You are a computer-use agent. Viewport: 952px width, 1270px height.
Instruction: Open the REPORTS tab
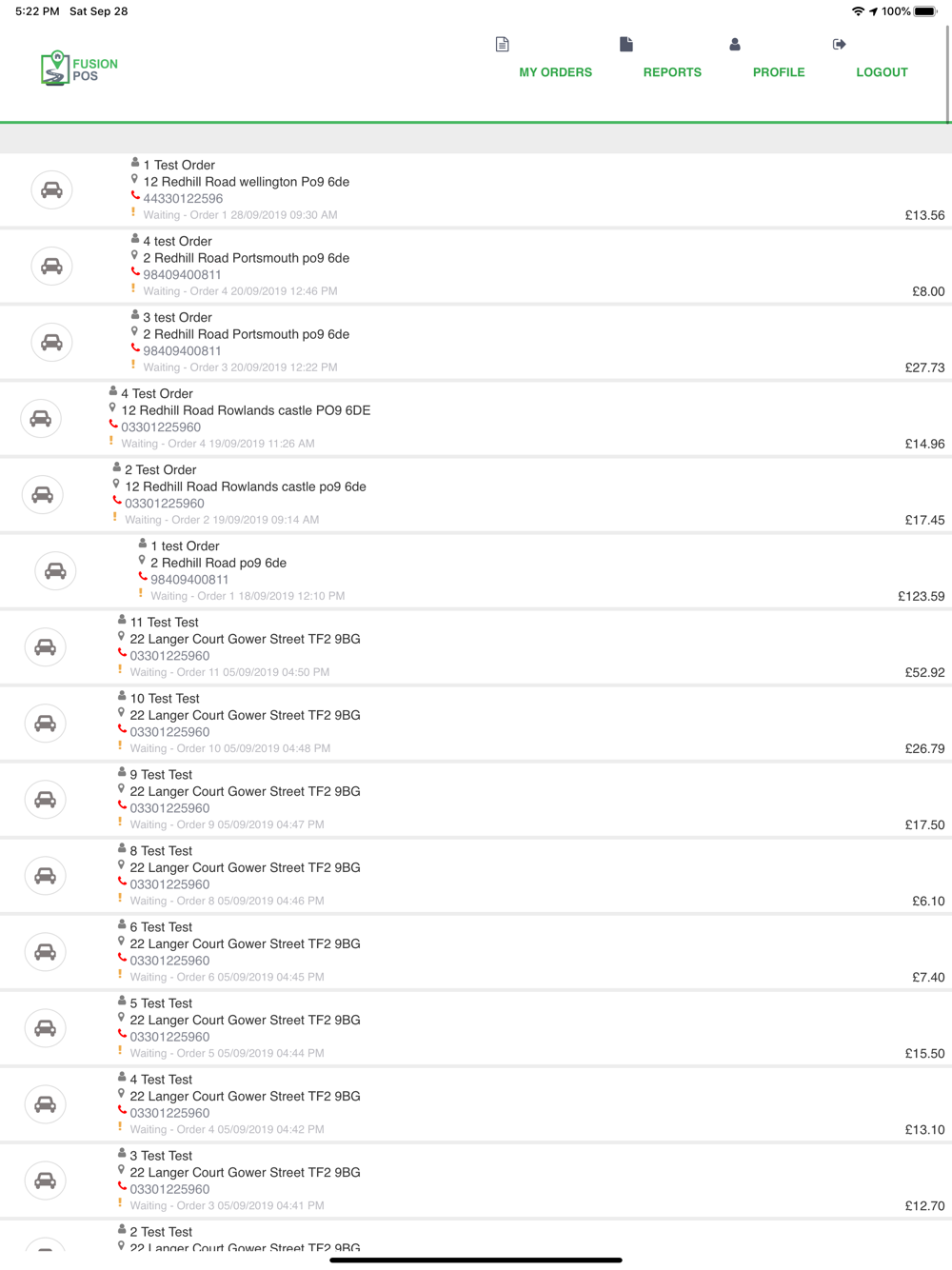672,72
